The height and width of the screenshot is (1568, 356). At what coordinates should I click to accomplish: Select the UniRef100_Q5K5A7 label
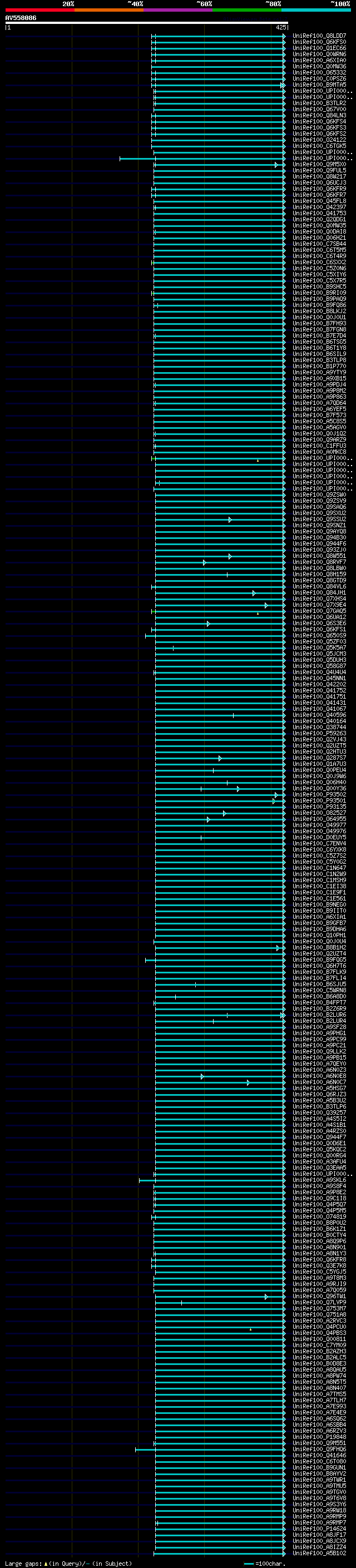[x=319, y=647]
